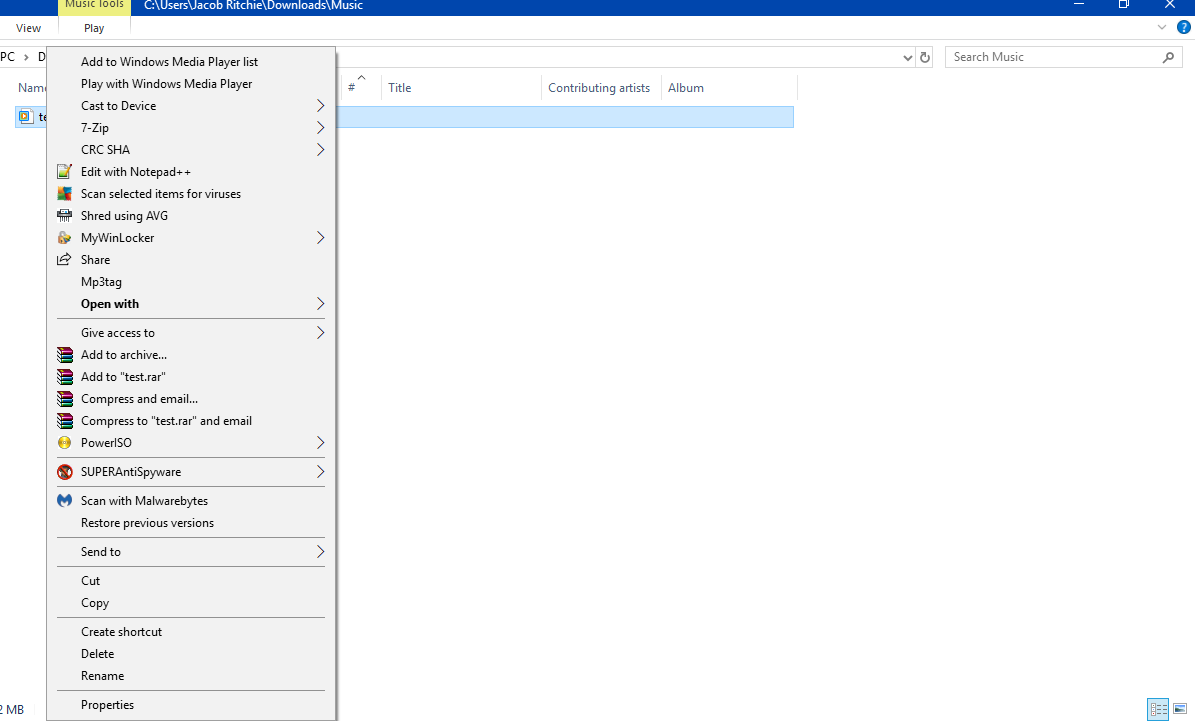Open the View ribbon tab

click(x=28, y=28)
